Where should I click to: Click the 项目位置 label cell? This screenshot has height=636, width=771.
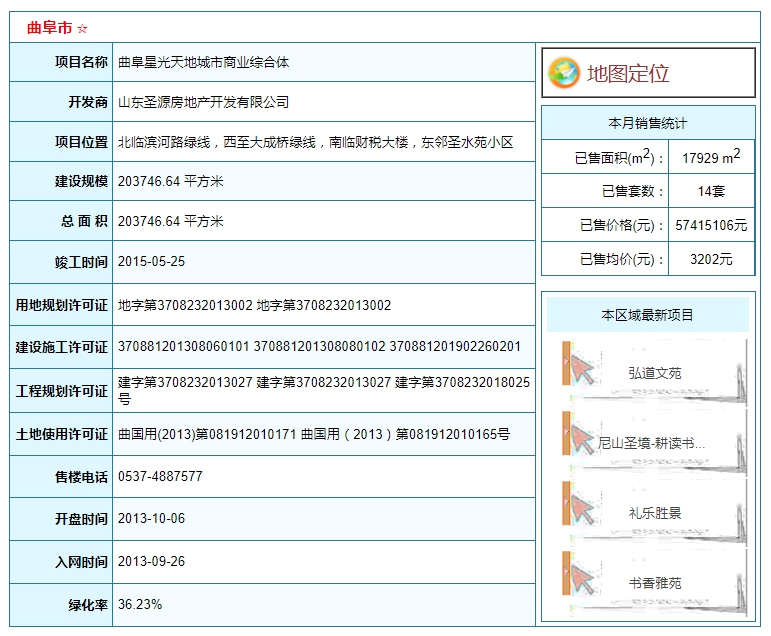[x=61, y=142]
